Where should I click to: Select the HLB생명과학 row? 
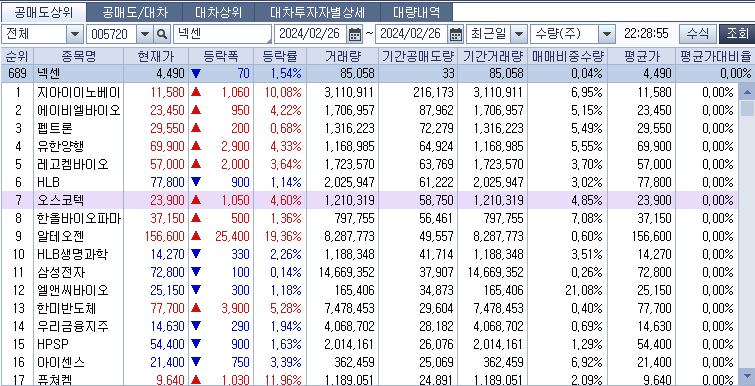coord(370,254)
